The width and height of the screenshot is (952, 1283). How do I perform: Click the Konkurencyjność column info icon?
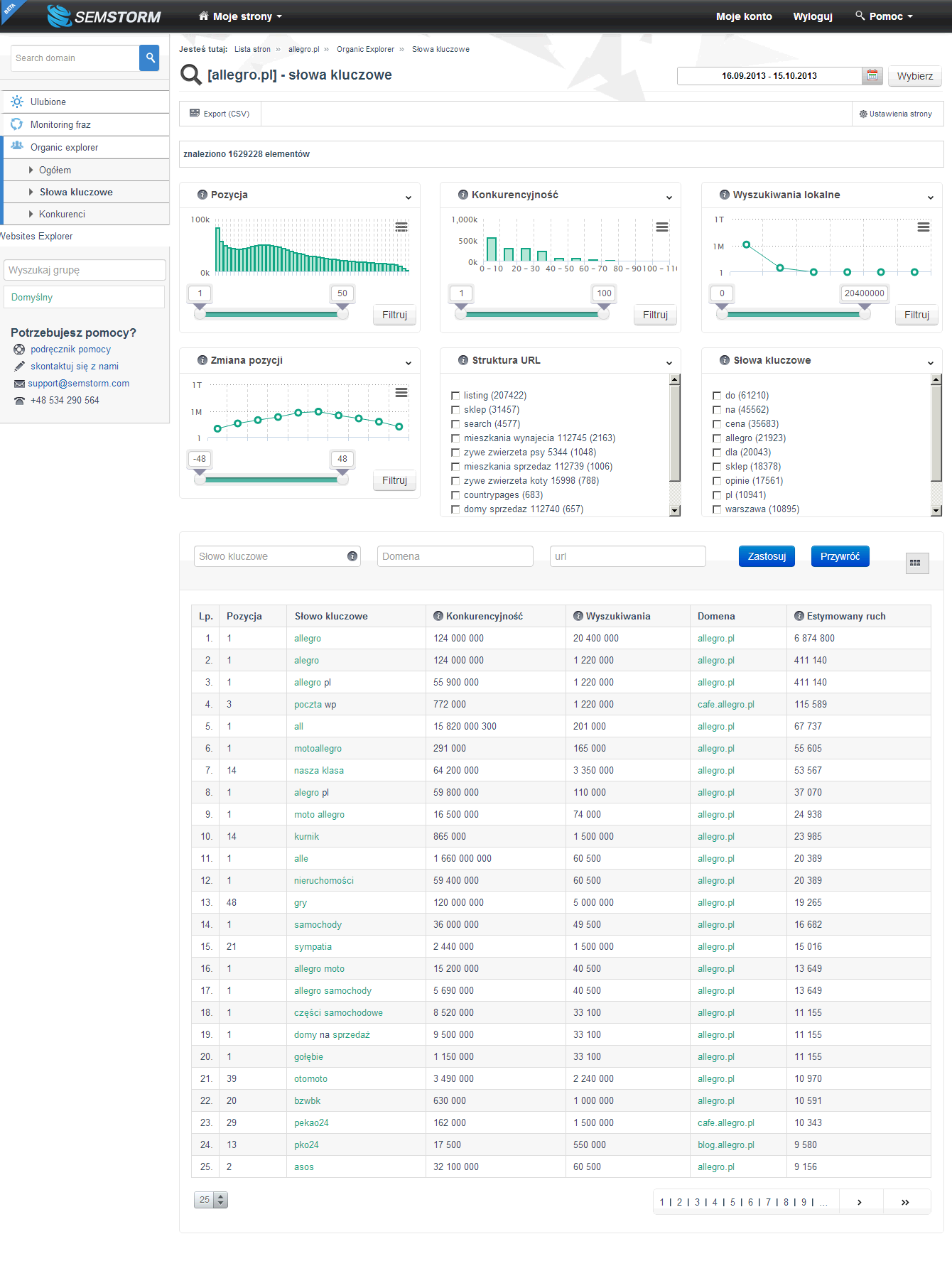point(438,616)
